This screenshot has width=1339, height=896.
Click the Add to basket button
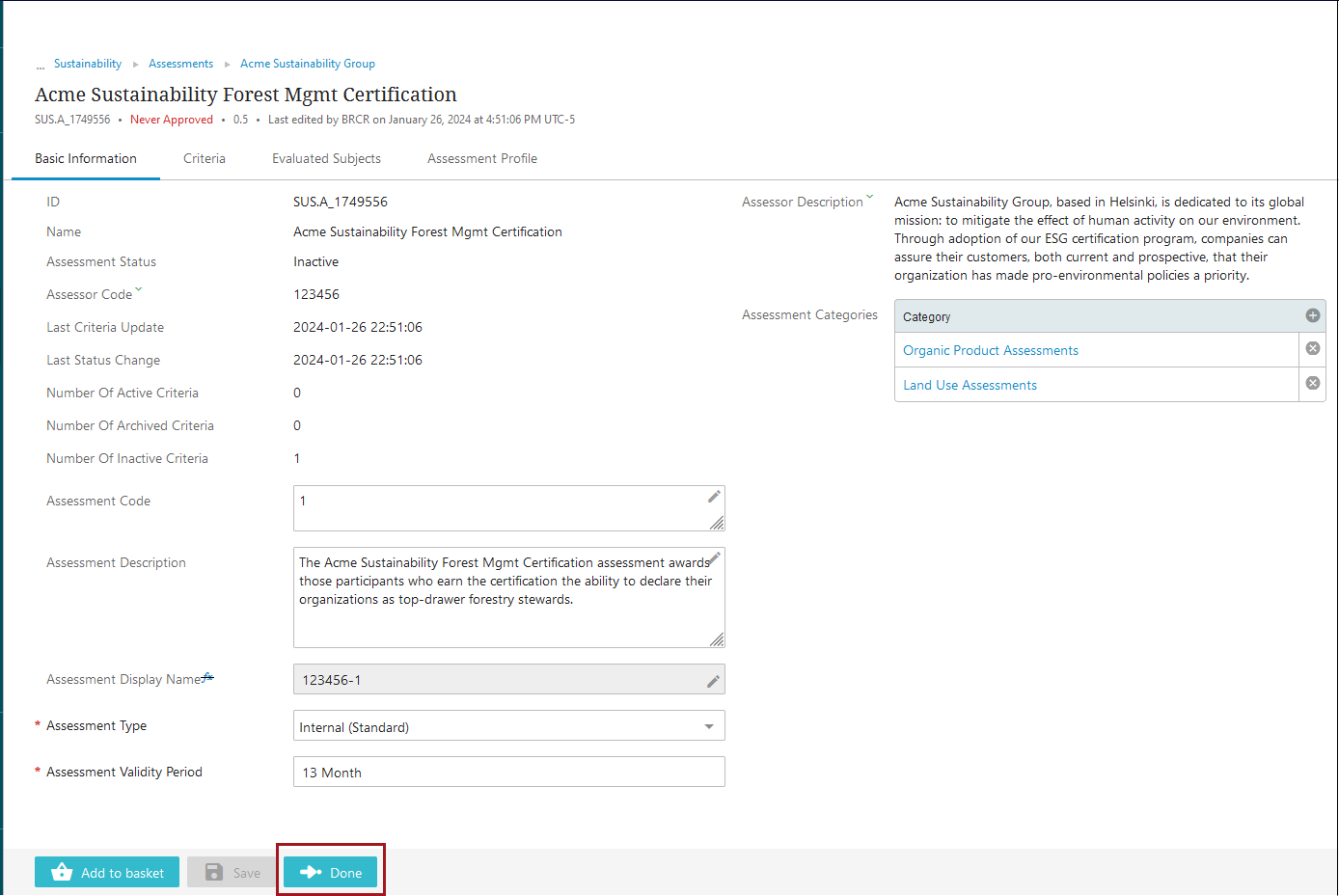click(107, 872)
